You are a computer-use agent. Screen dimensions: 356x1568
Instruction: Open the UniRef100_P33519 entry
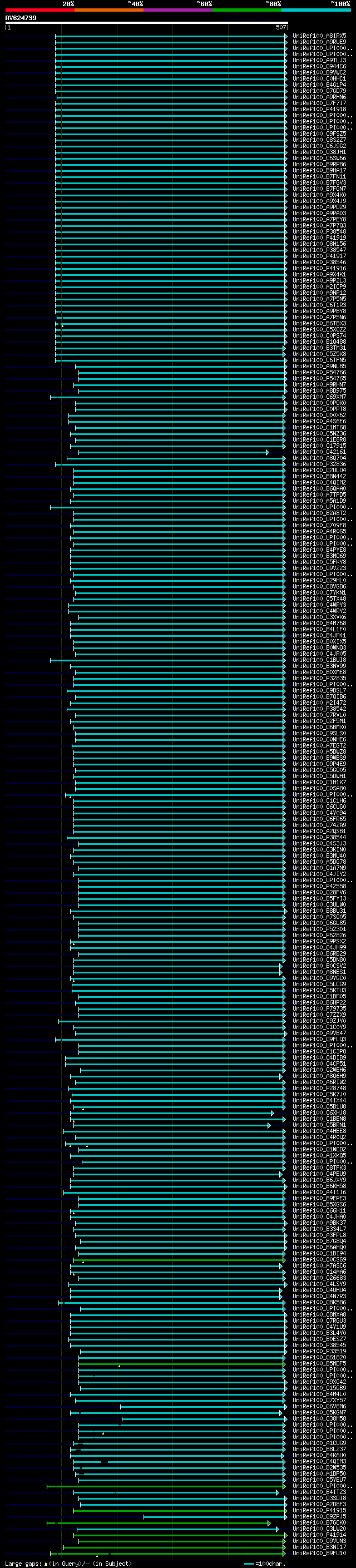pyautogui.click(x=319, y=1351)
